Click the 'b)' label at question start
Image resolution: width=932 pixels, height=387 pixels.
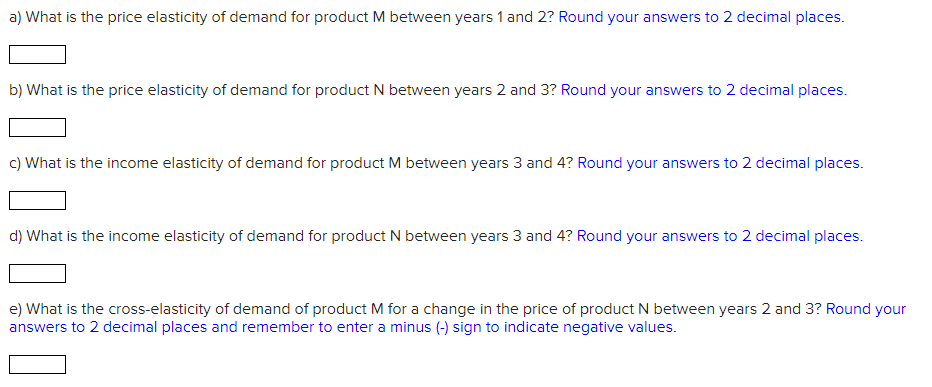(x=16, y=90)
